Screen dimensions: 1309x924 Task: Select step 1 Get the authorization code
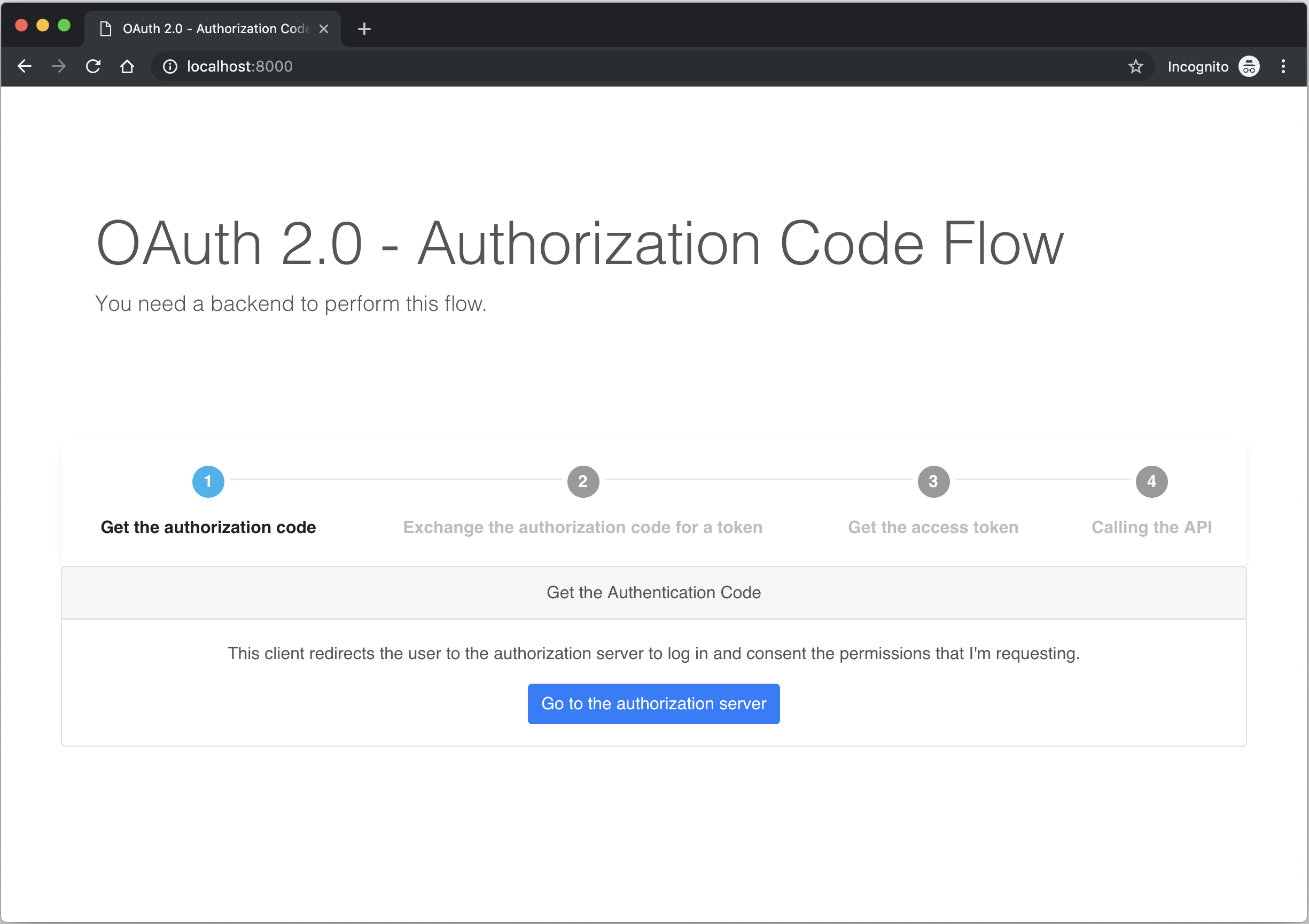click(207, 481)
